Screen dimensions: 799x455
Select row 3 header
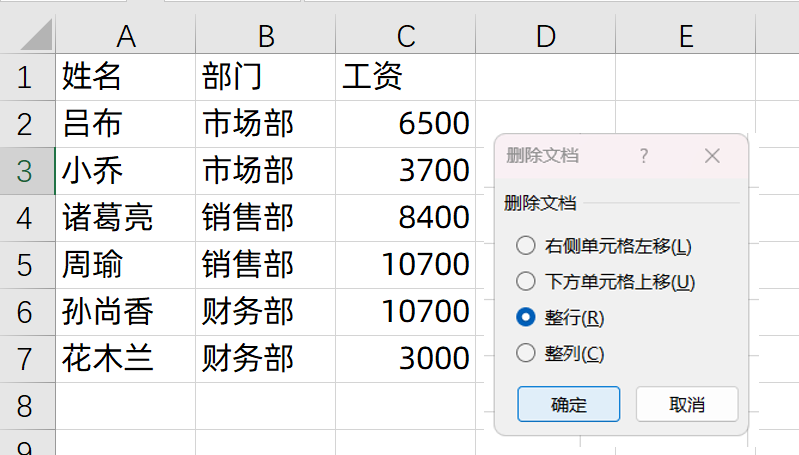(x=25, y=171)
